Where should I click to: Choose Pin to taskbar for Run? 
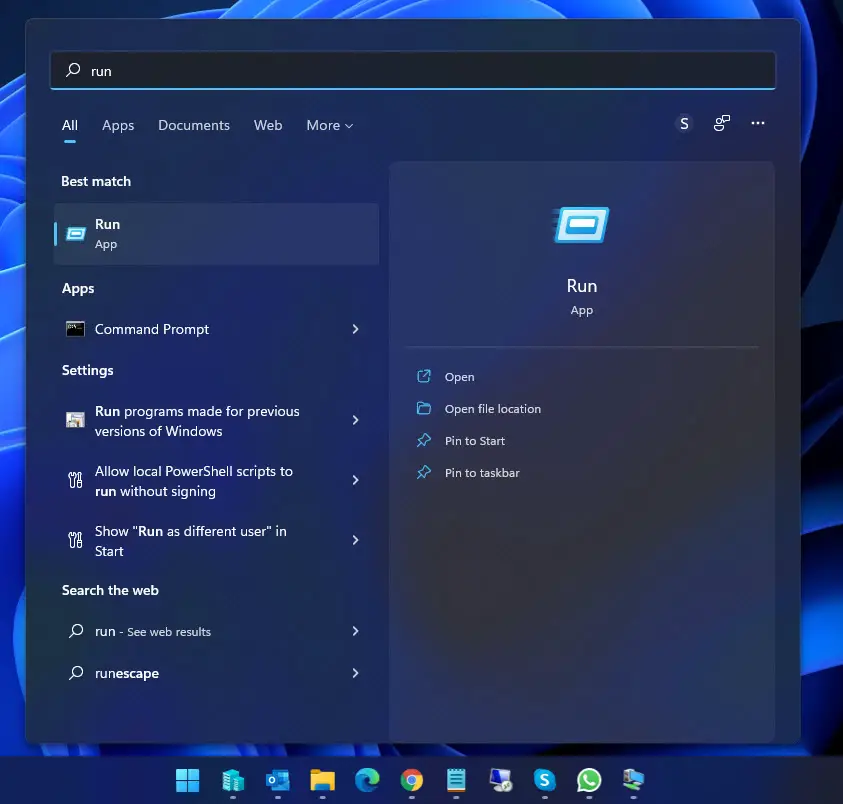pyautogui.click(x=481, y=473)
